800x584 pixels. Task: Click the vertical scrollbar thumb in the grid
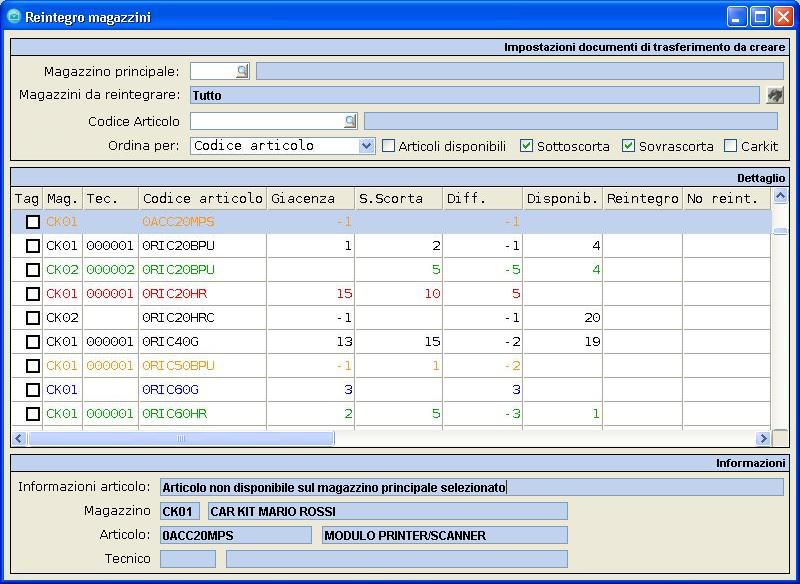click(x=780, y=231)
